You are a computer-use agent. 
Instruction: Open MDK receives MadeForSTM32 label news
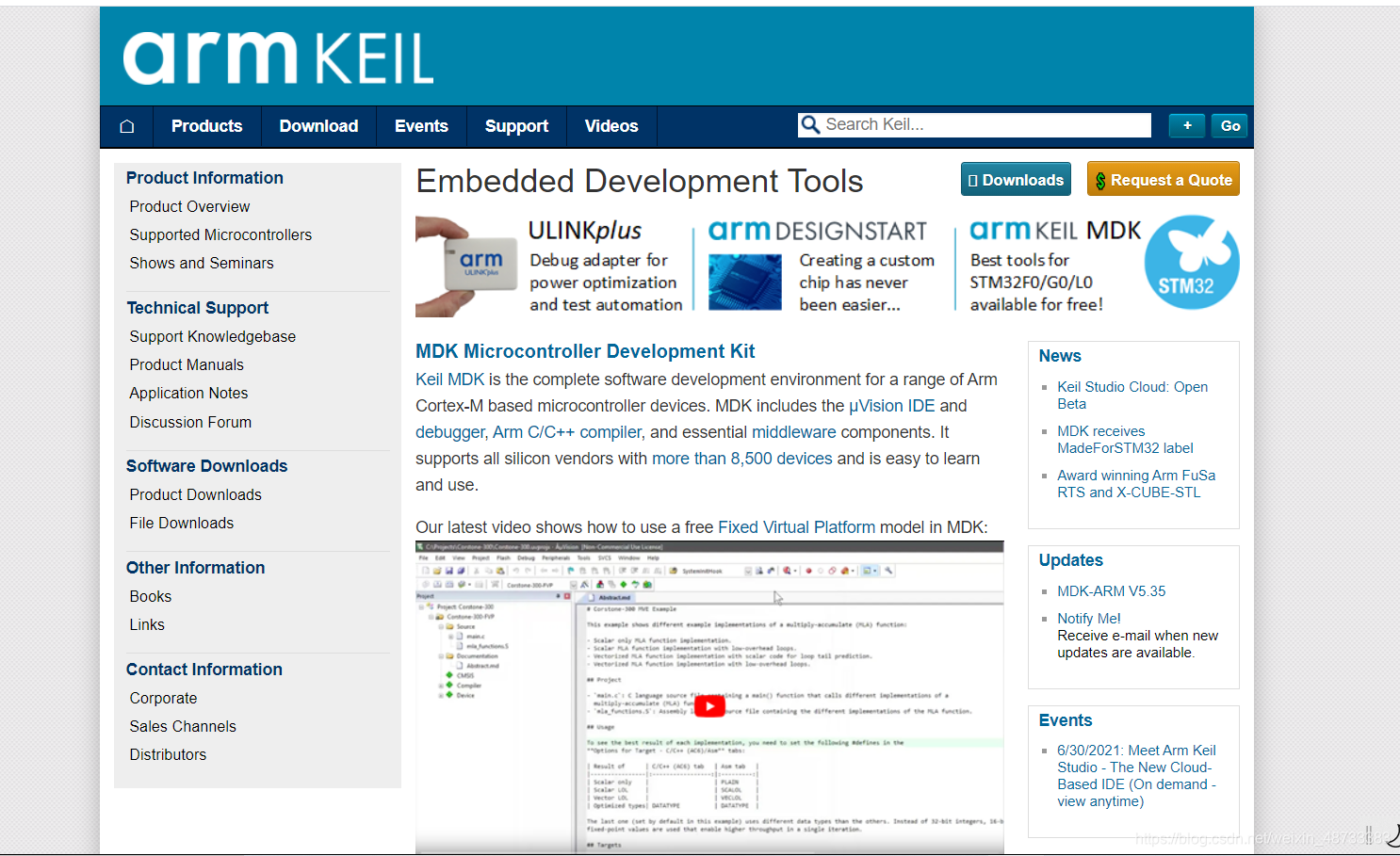(1125, 440)
